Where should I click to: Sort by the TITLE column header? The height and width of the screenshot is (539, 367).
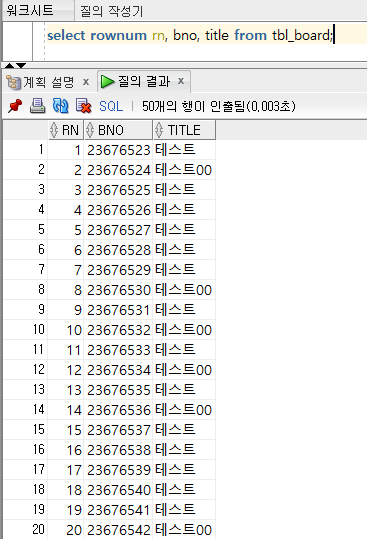click(x=184, y=130)
